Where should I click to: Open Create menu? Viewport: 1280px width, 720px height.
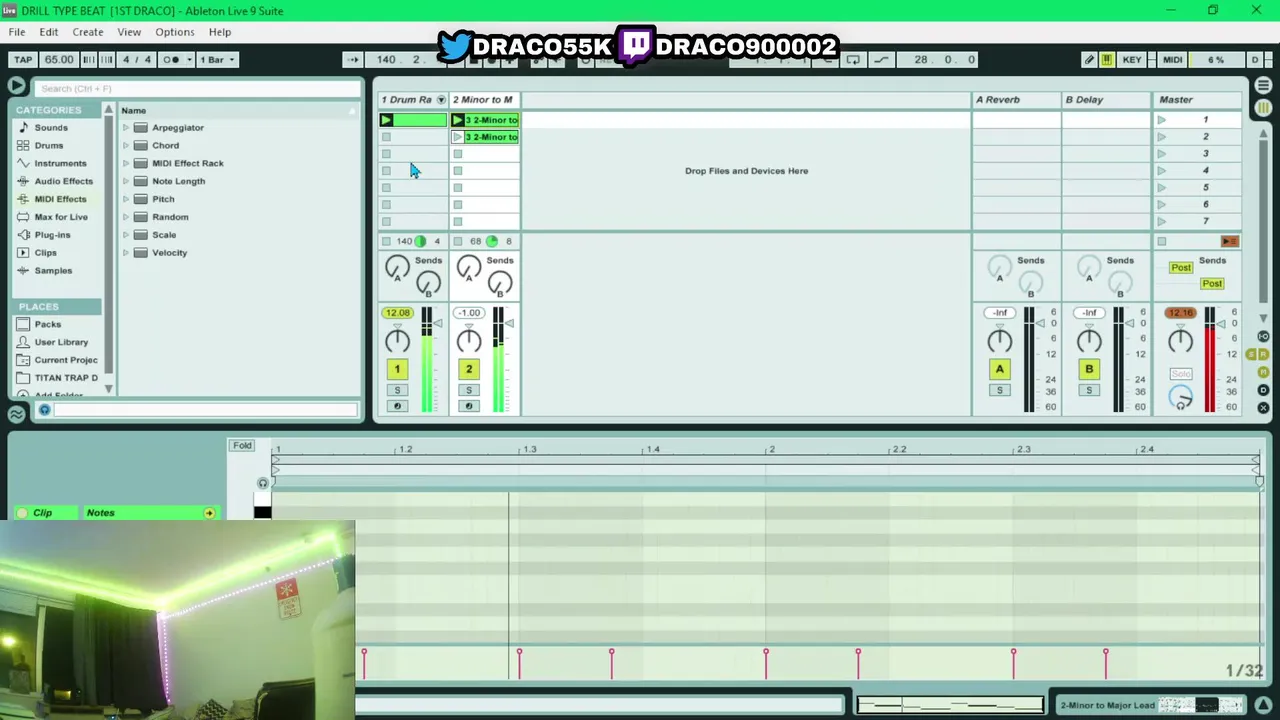(x=87, y=32)
